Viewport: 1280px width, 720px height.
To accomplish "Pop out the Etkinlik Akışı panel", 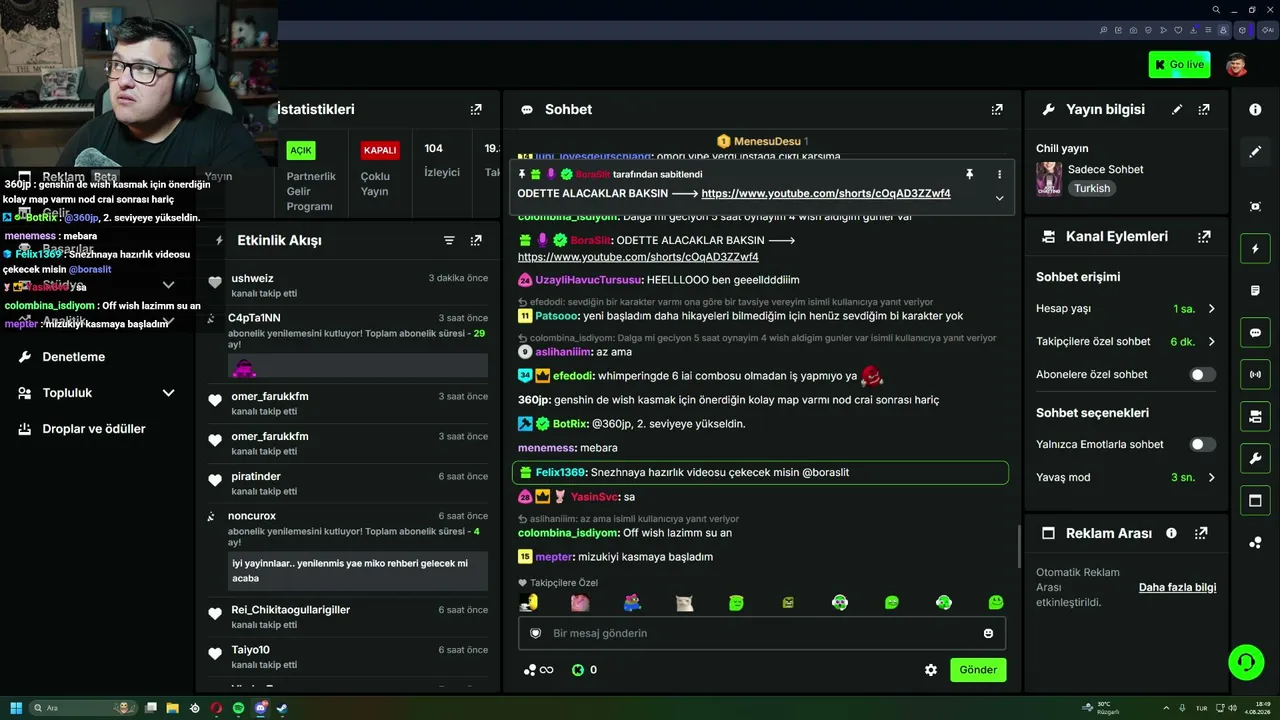I will 476,240.
